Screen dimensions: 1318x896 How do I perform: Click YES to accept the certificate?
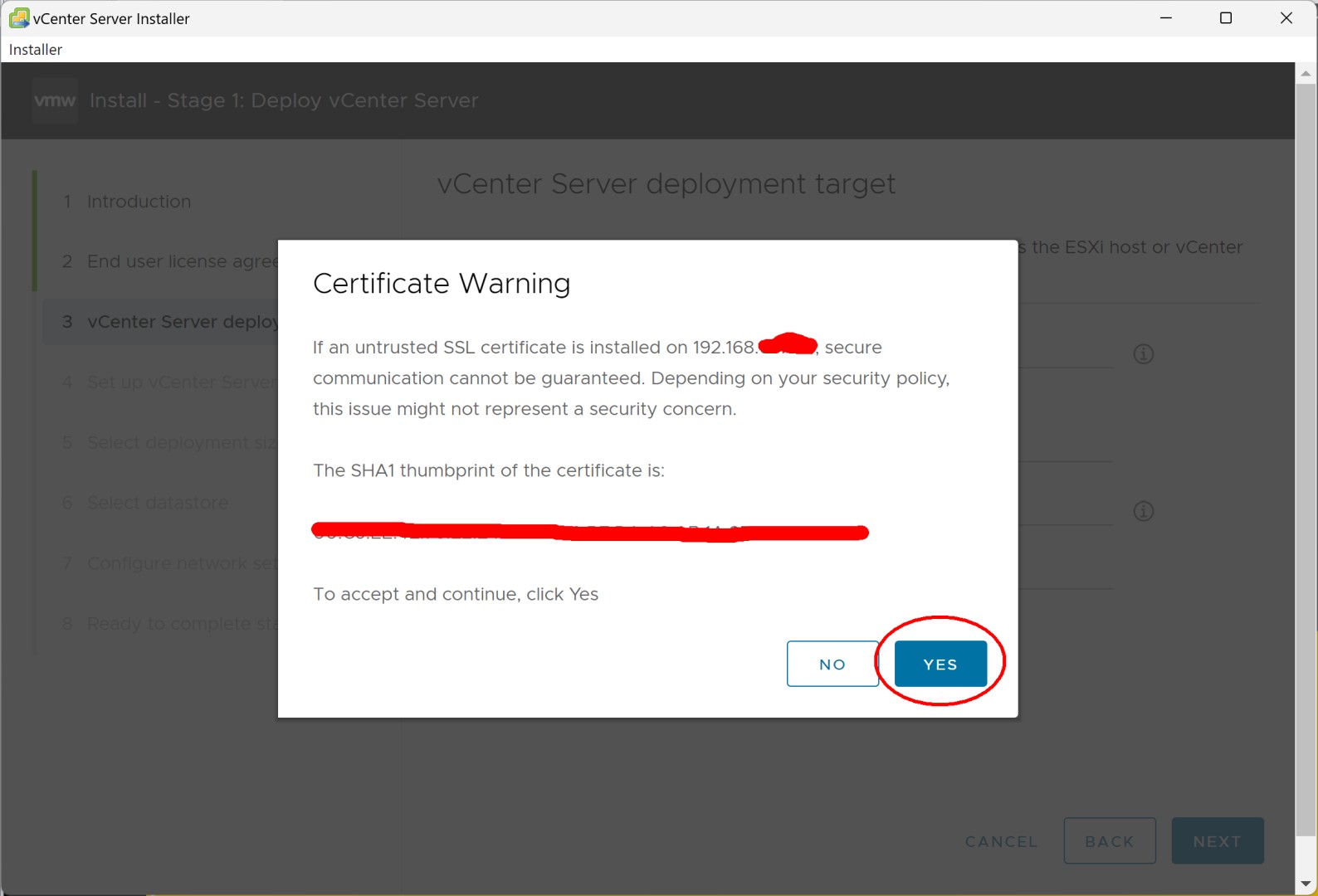coord(940,664)
